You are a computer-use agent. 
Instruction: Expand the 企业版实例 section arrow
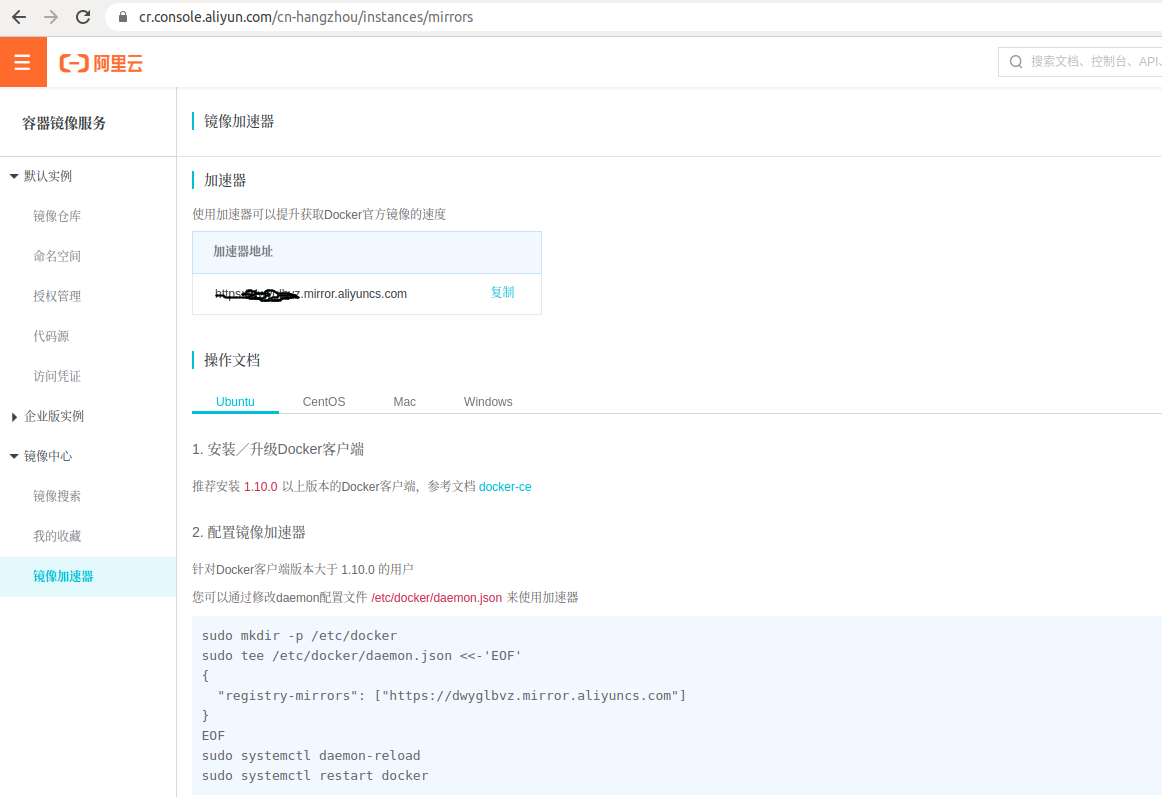click(14, 417)
